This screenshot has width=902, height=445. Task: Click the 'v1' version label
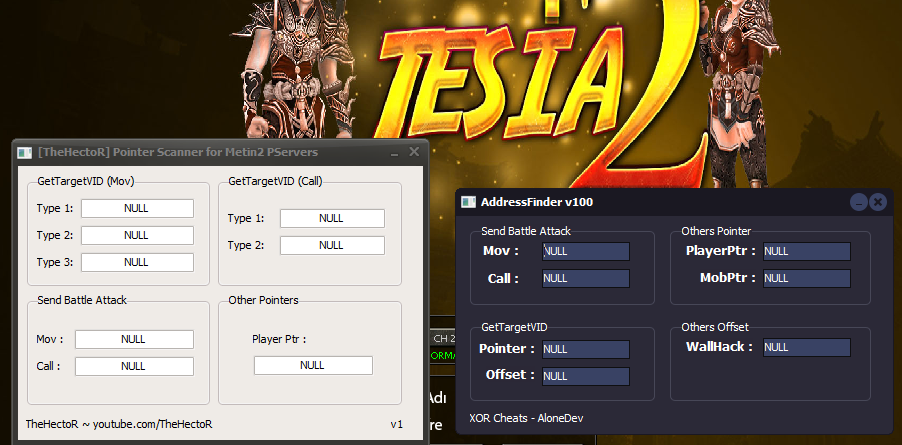[x=397, y=424]
